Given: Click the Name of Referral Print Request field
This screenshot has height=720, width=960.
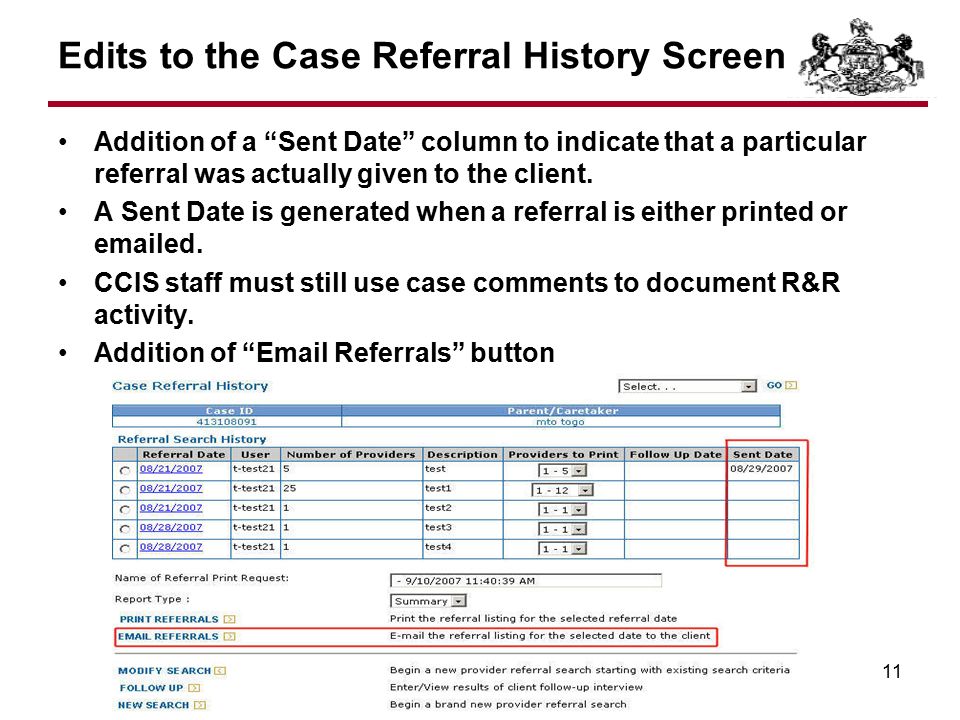Looking at the screenshot, I should [526, 580].
